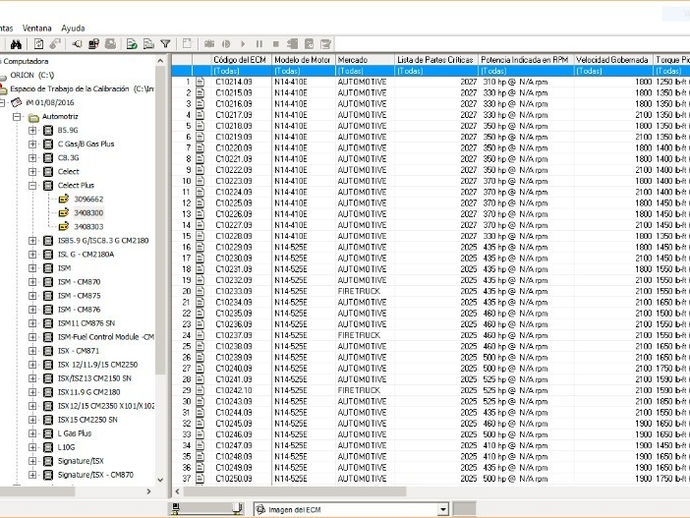Click tree panel horizontal scroll right arrow
Viewport: 690px width, 518px height.
pyautogui.click(x=149, y=492)
